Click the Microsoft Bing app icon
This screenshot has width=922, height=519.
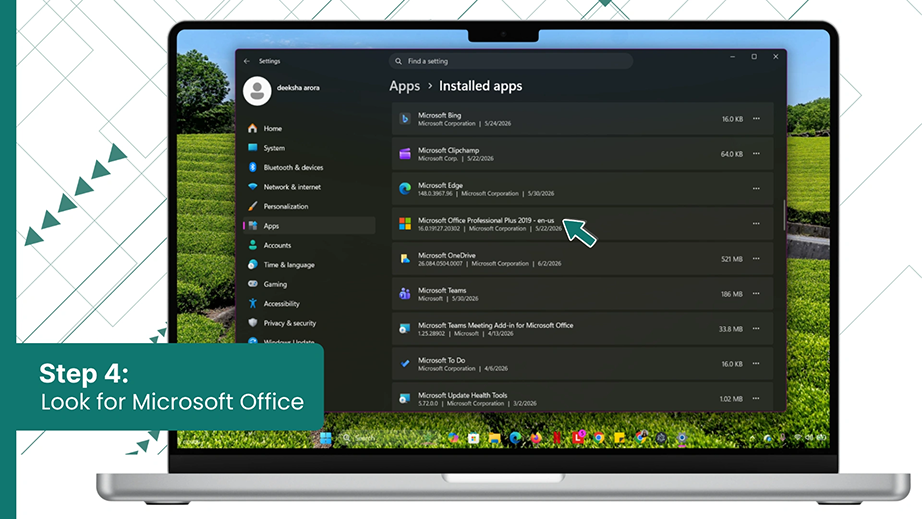[405, 119]
